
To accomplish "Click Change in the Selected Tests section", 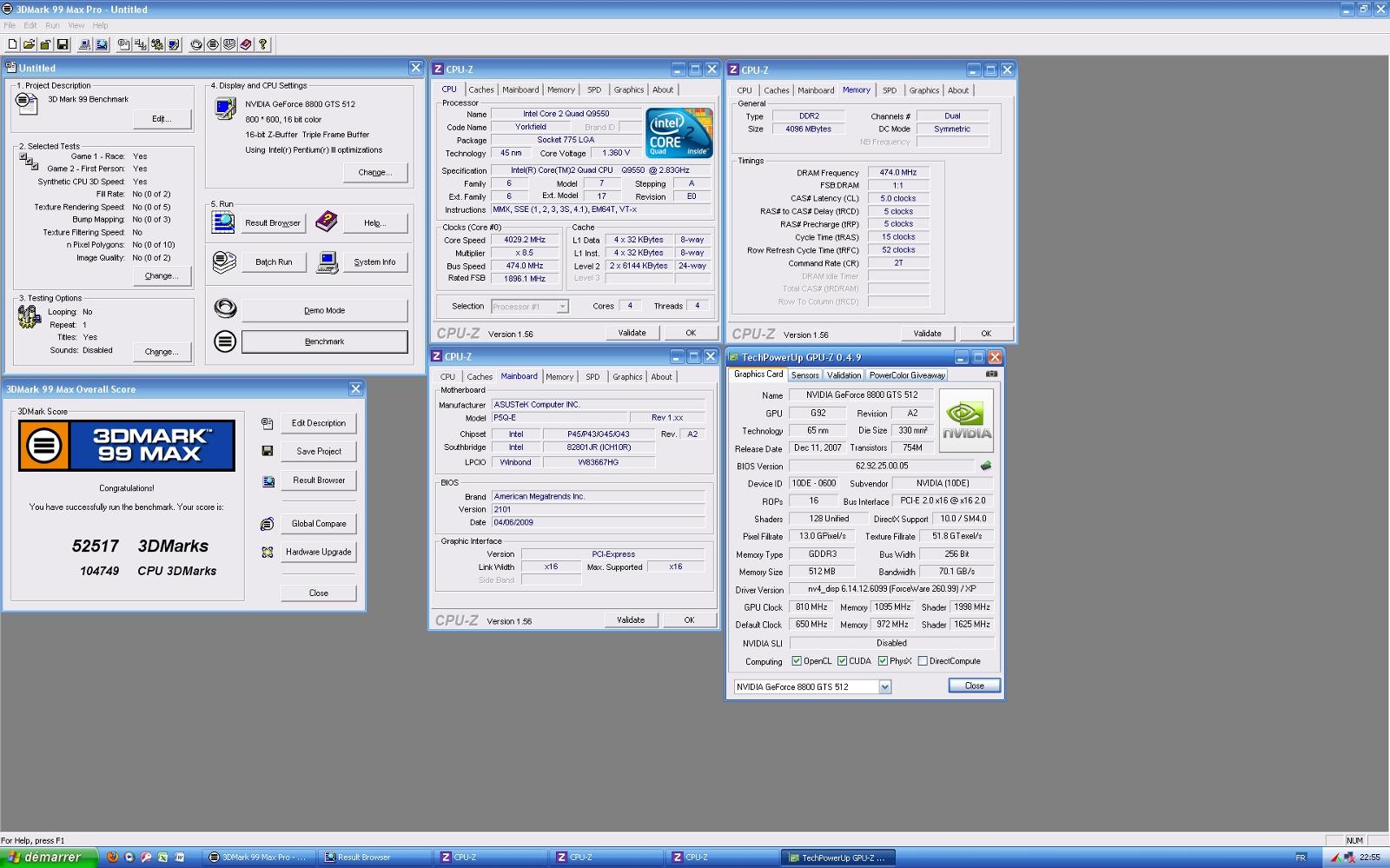I will click(x=162, y=275).
